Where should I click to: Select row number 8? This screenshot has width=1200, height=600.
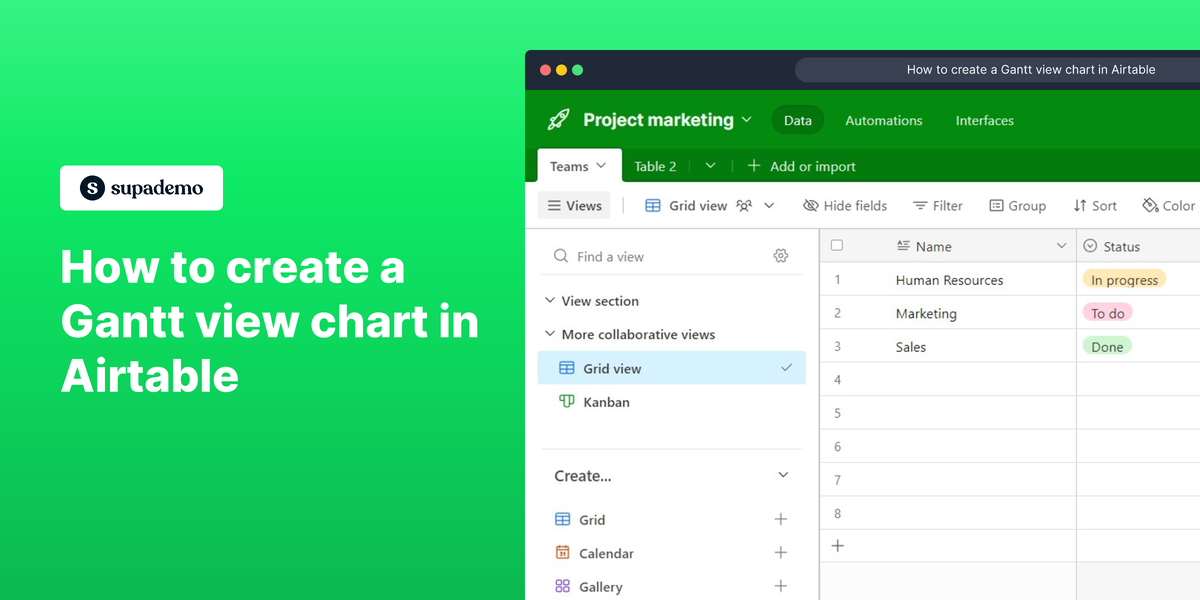pyautogui.click(x=838, y=514)
